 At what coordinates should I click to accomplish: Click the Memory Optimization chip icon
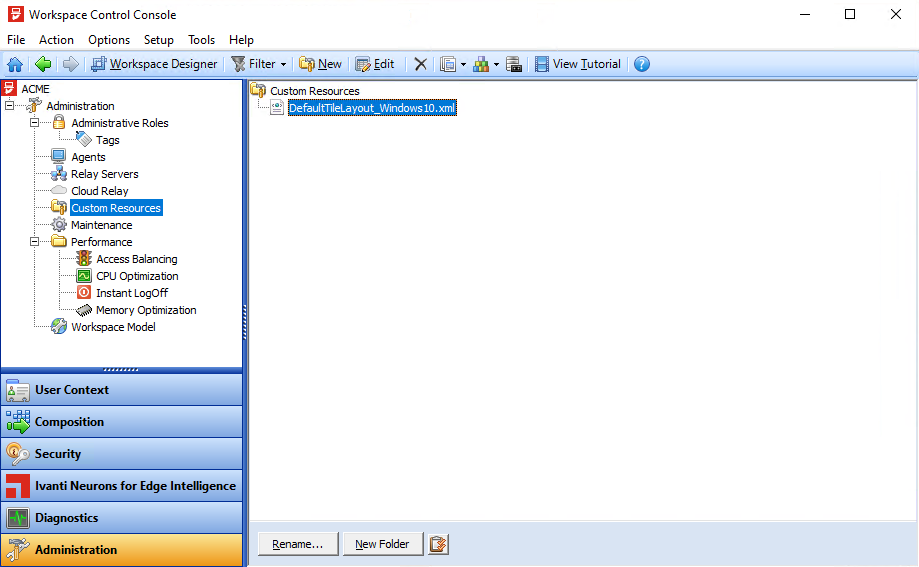coord(84,310)
